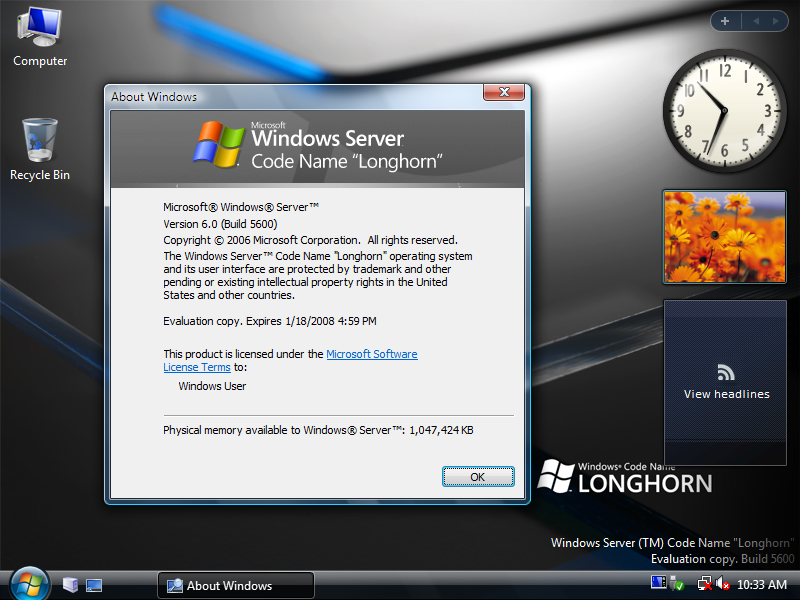Click the About Windows title bar text
The image size is (800, 600).
[154, 97]
